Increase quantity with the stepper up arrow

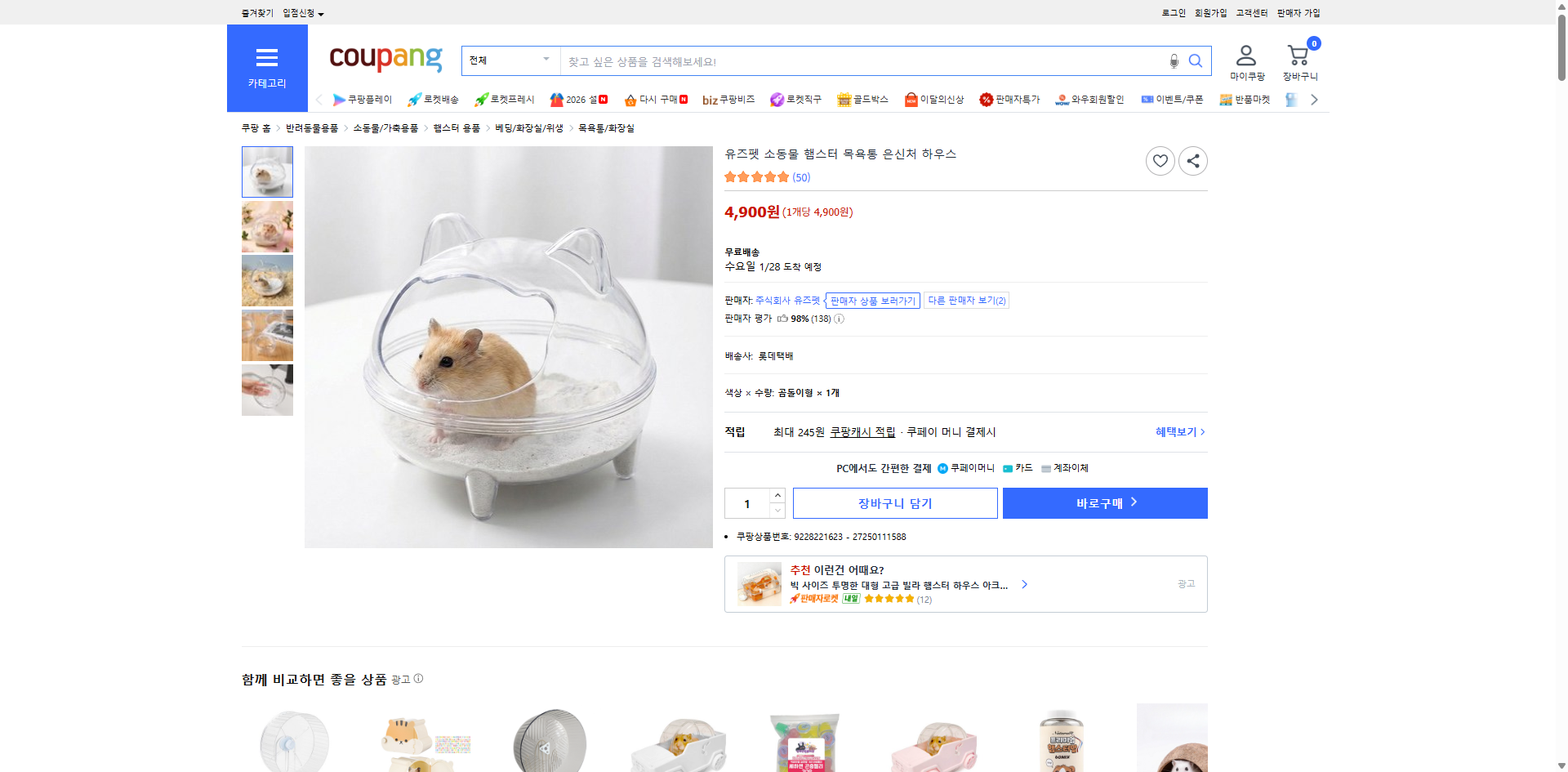777,494
